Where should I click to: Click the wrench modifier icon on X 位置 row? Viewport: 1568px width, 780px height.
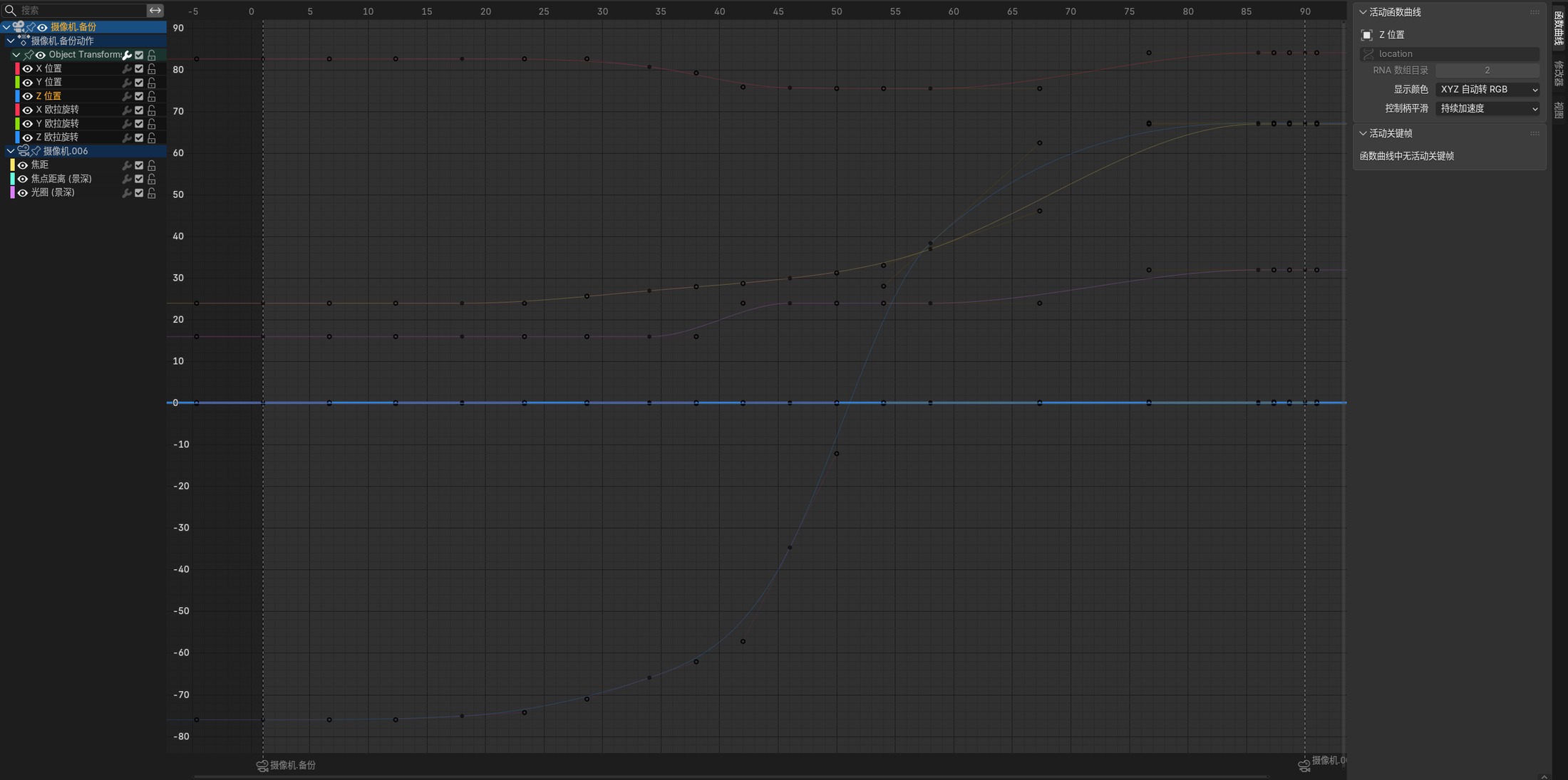click(x=127, y=68)
